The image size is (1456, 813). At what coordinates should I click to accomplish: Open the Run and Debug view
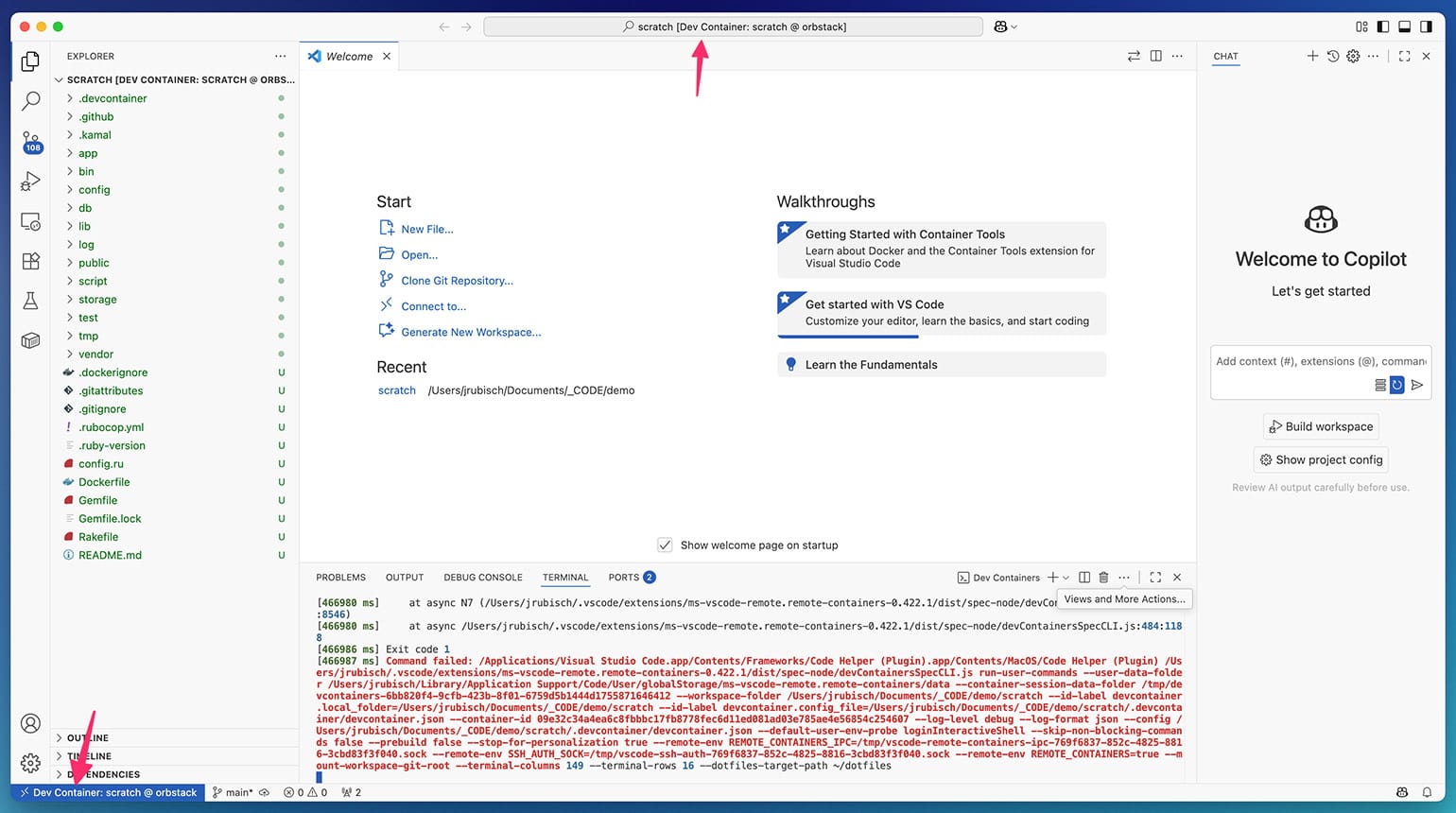(x=30, y=182)
